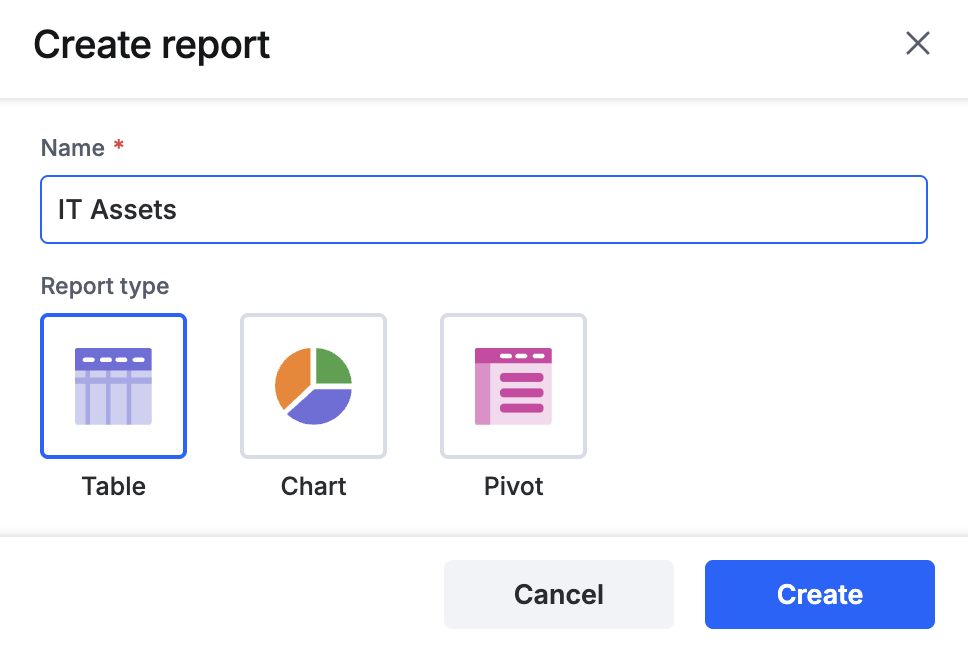
Task: Click the Table label text
Action: (x=114, y=487)
